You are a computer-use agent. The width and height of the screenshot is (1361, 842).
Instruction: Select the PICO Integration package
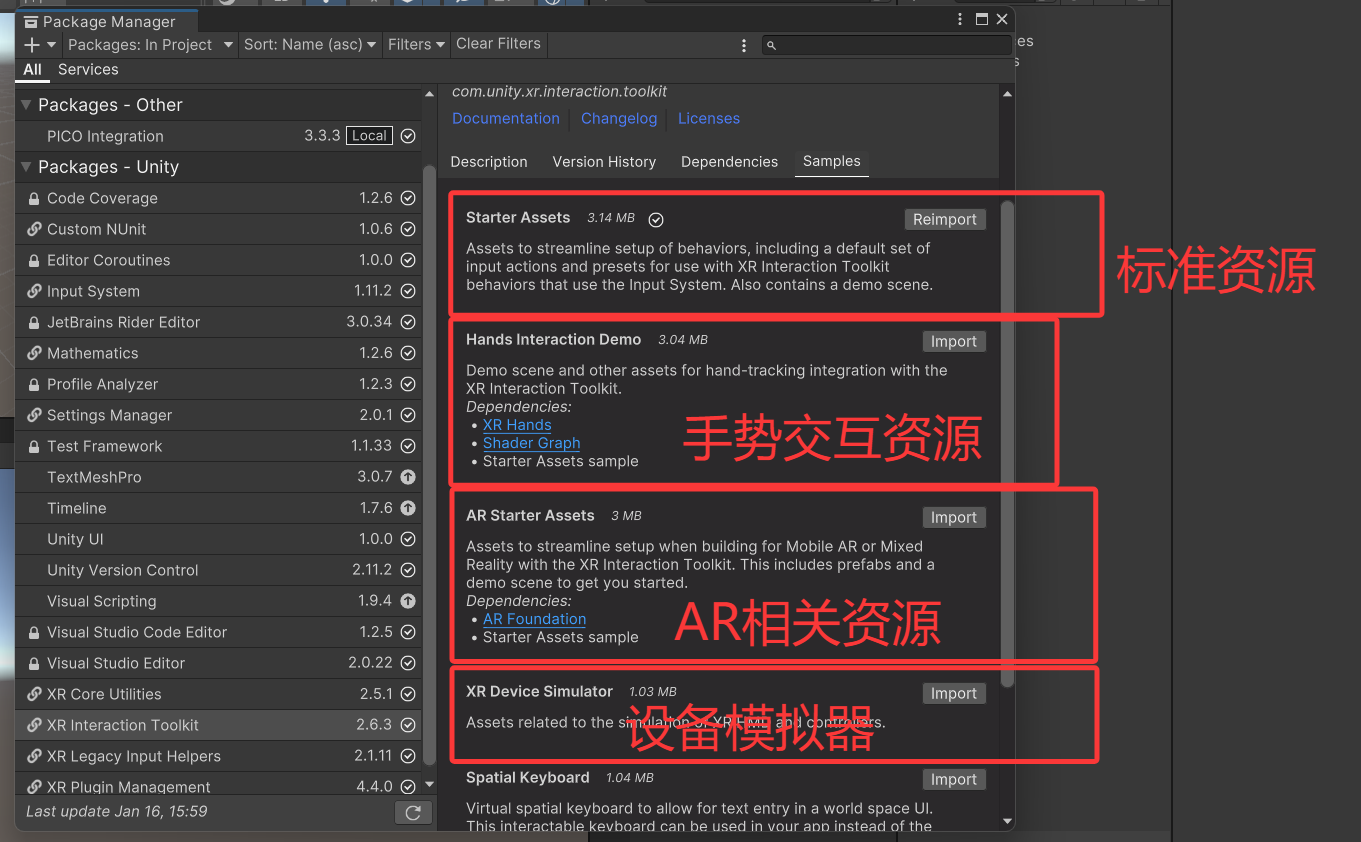point(218,136)
